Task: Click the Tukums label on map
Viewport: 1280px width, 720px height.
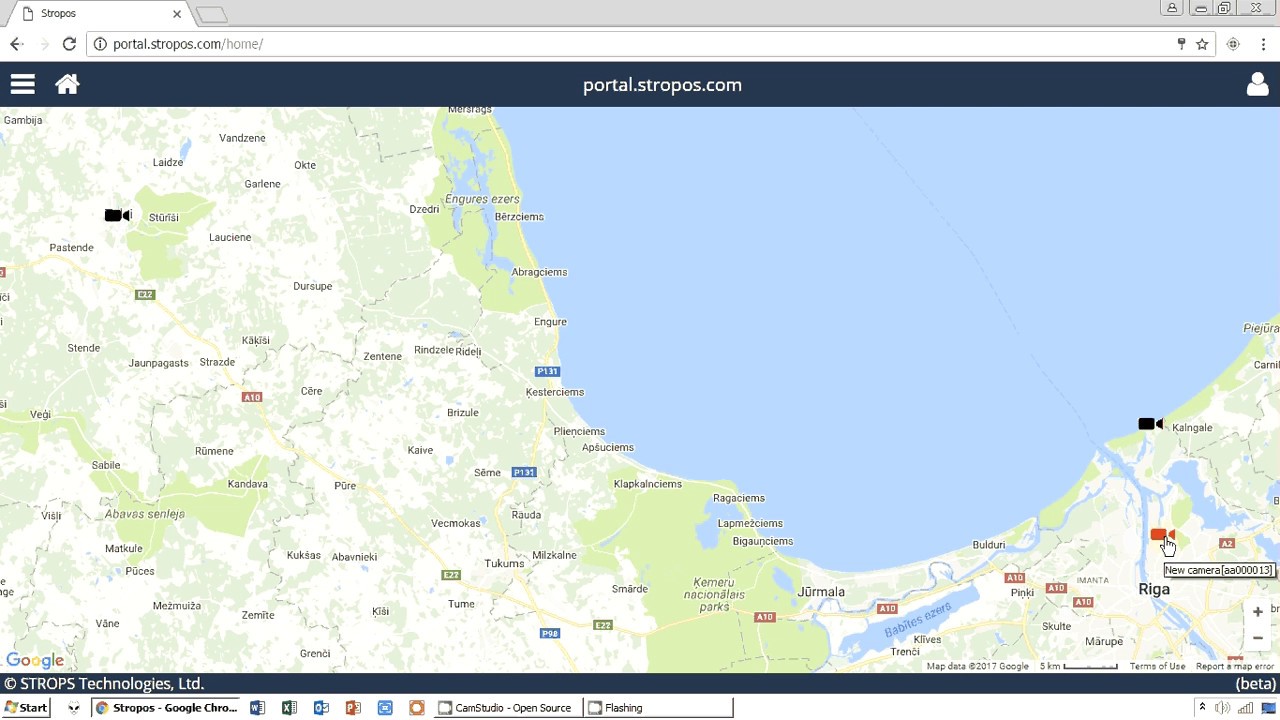Action: coord(504,563)
